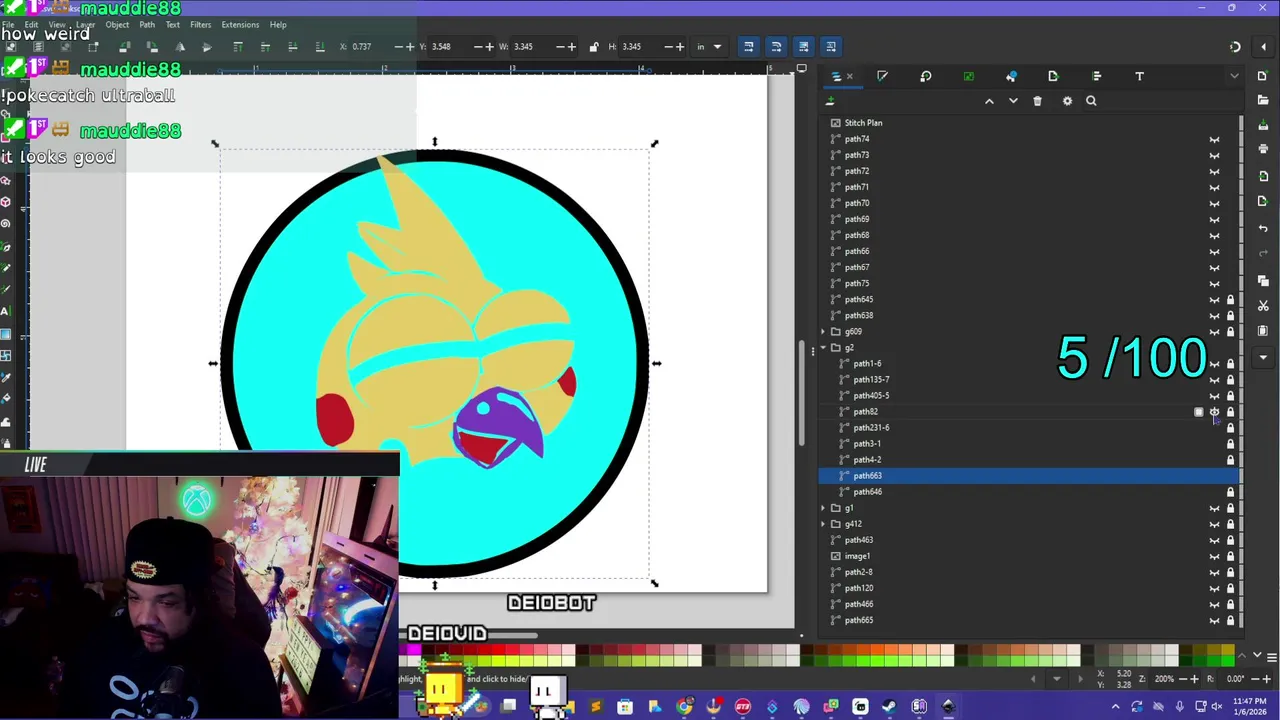Toggle scale rounded corners button
The width and height of the screenshot is (1280, 720).
[775, 46]
